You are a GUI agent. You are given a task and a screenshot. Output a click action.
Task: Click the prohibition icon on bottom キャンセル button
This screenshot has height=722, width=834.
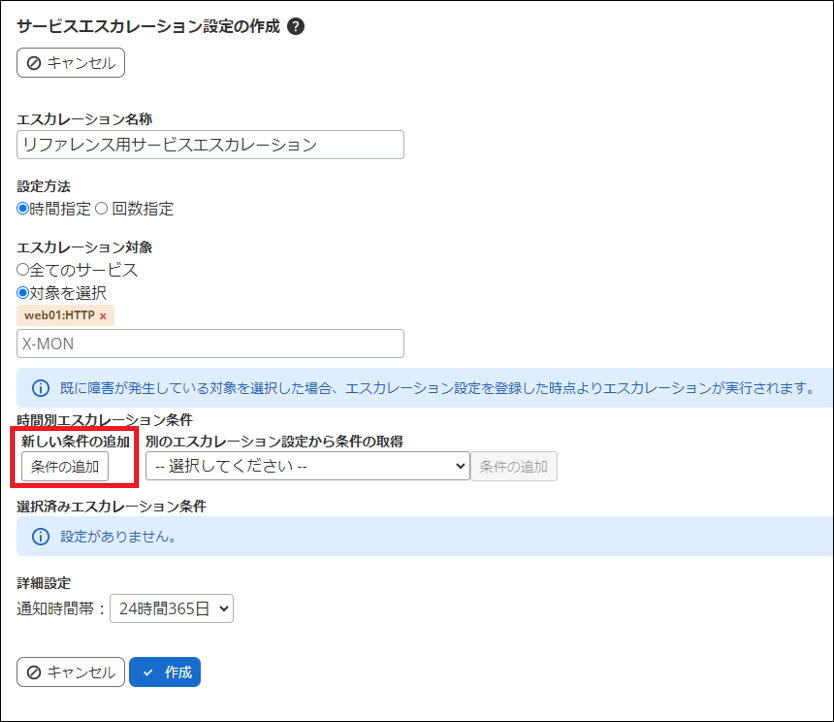click(34, 672)
